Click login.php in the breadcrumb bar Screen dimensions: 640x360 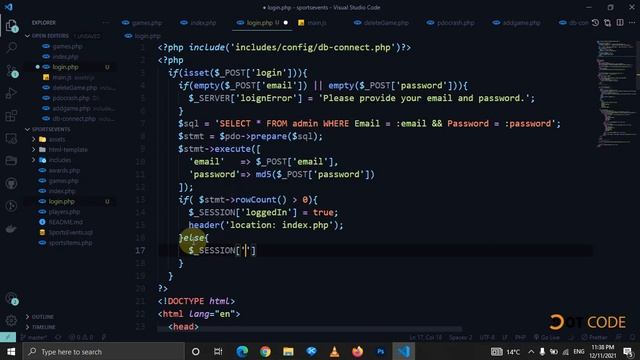143,36
